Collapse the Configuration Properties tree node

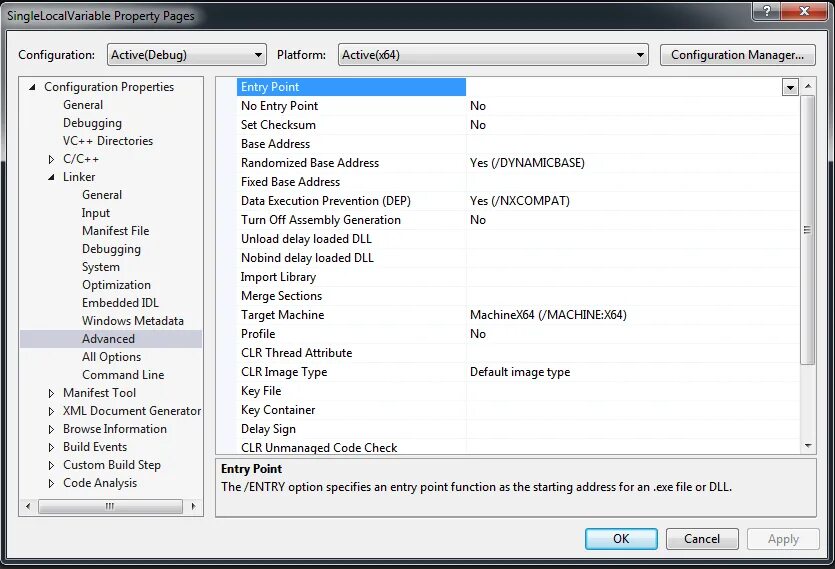click(32, 87)
